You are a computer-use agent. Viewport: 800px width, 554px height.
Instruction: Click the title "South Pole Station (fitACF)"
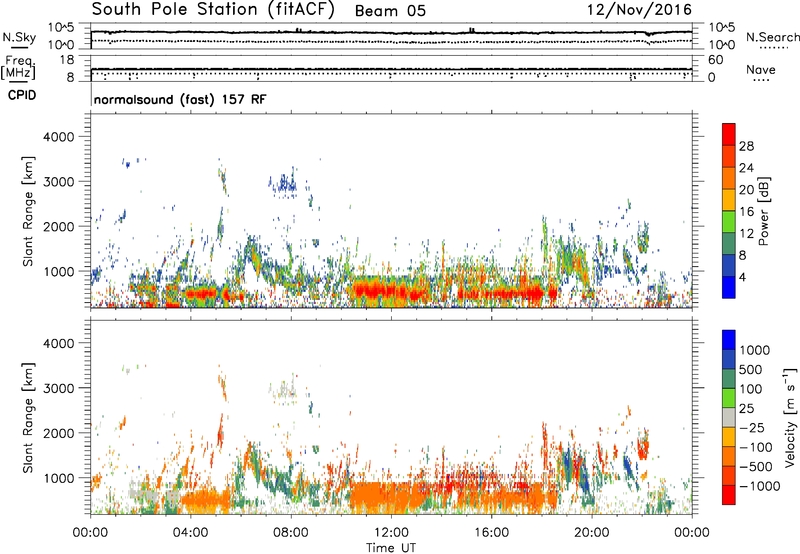(213, 10)
